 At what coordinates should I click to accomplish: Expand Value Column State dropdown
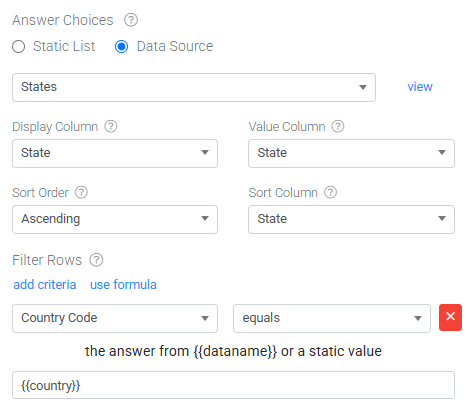tap(351, 153)
